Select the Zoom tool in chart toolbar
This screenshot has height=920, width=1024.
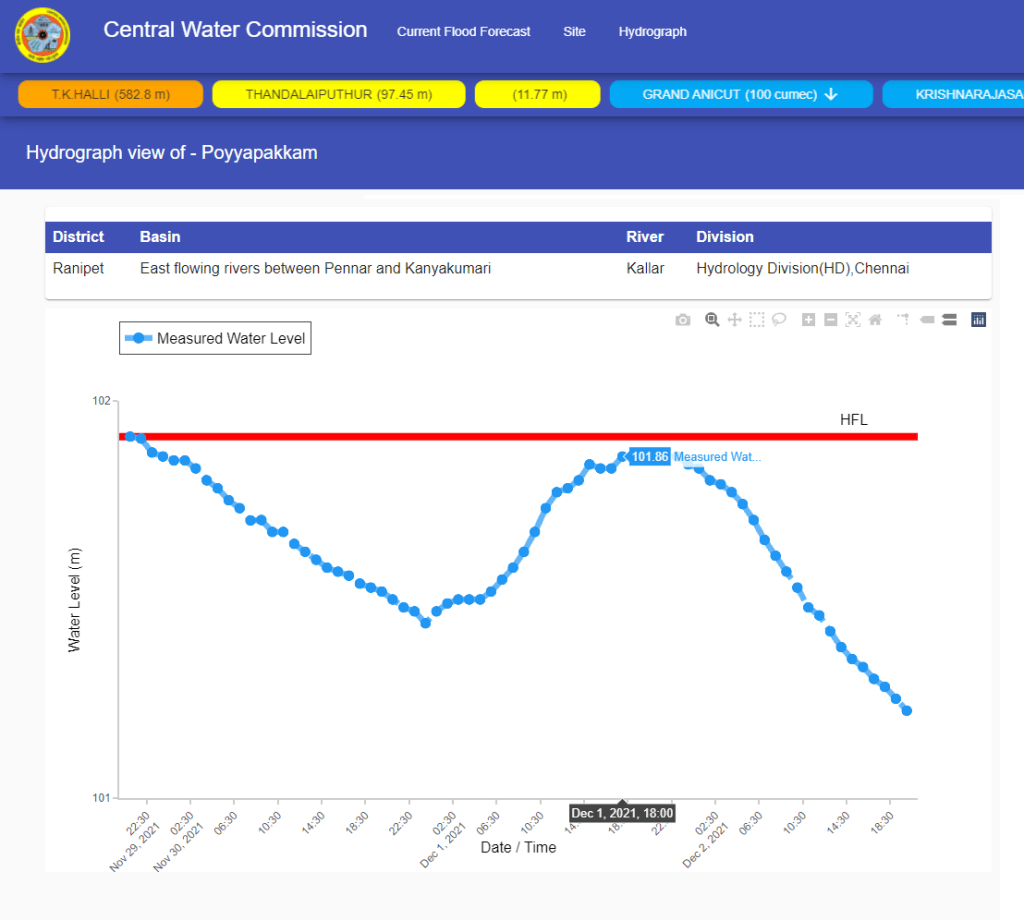pyautogui.click(x=712, y=320)
